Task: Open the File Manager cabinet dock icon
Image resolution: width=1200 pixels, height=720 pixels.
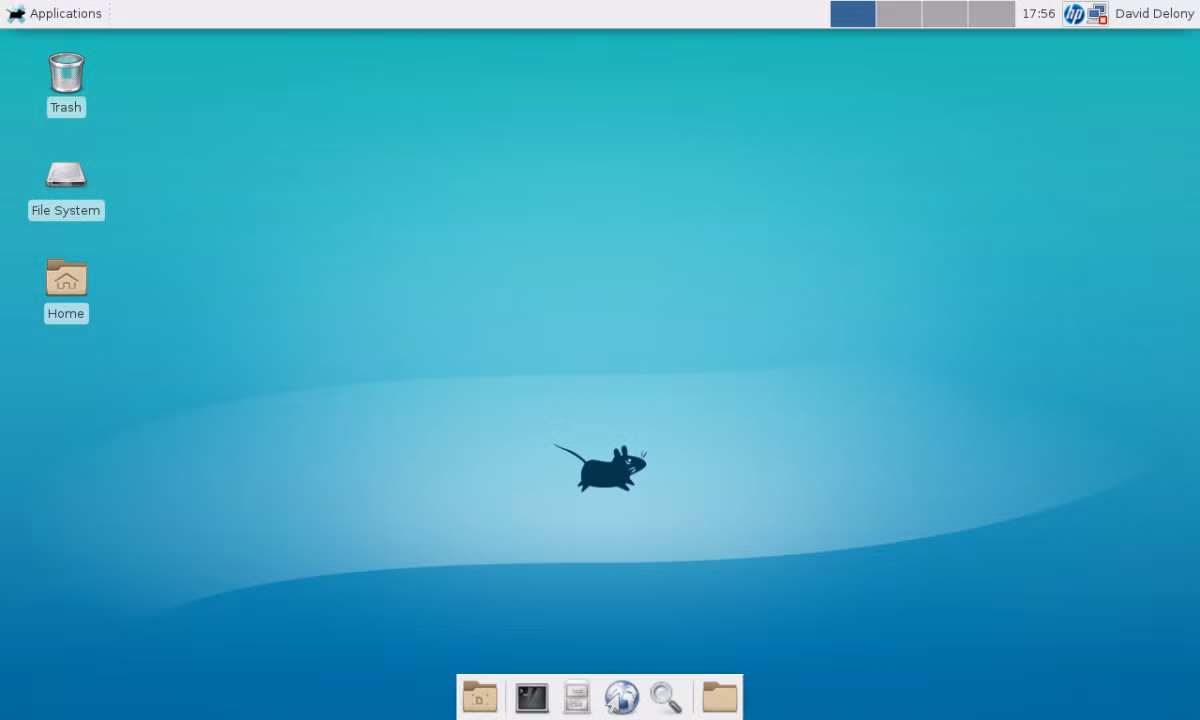Action: (x=577, y=697)
